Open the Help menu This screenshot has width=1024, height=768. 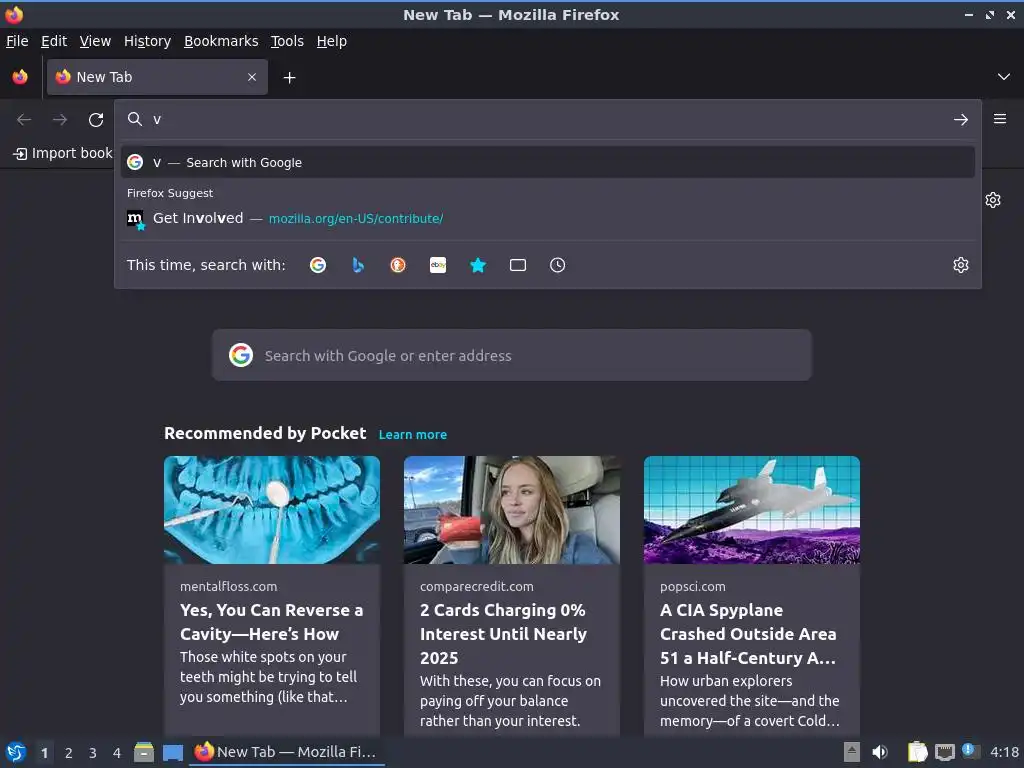pos(332,41)
